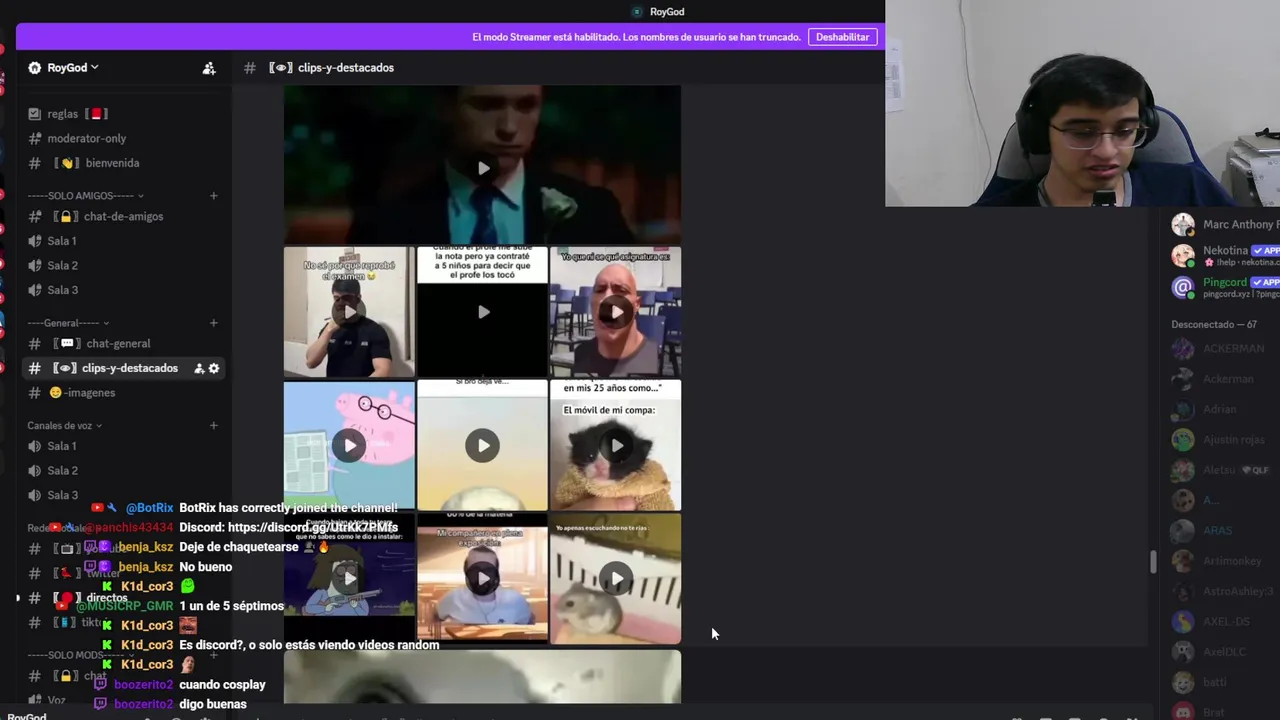Create channel in SOLO AMIGOS with plus icon

click(x=213, y=196)
